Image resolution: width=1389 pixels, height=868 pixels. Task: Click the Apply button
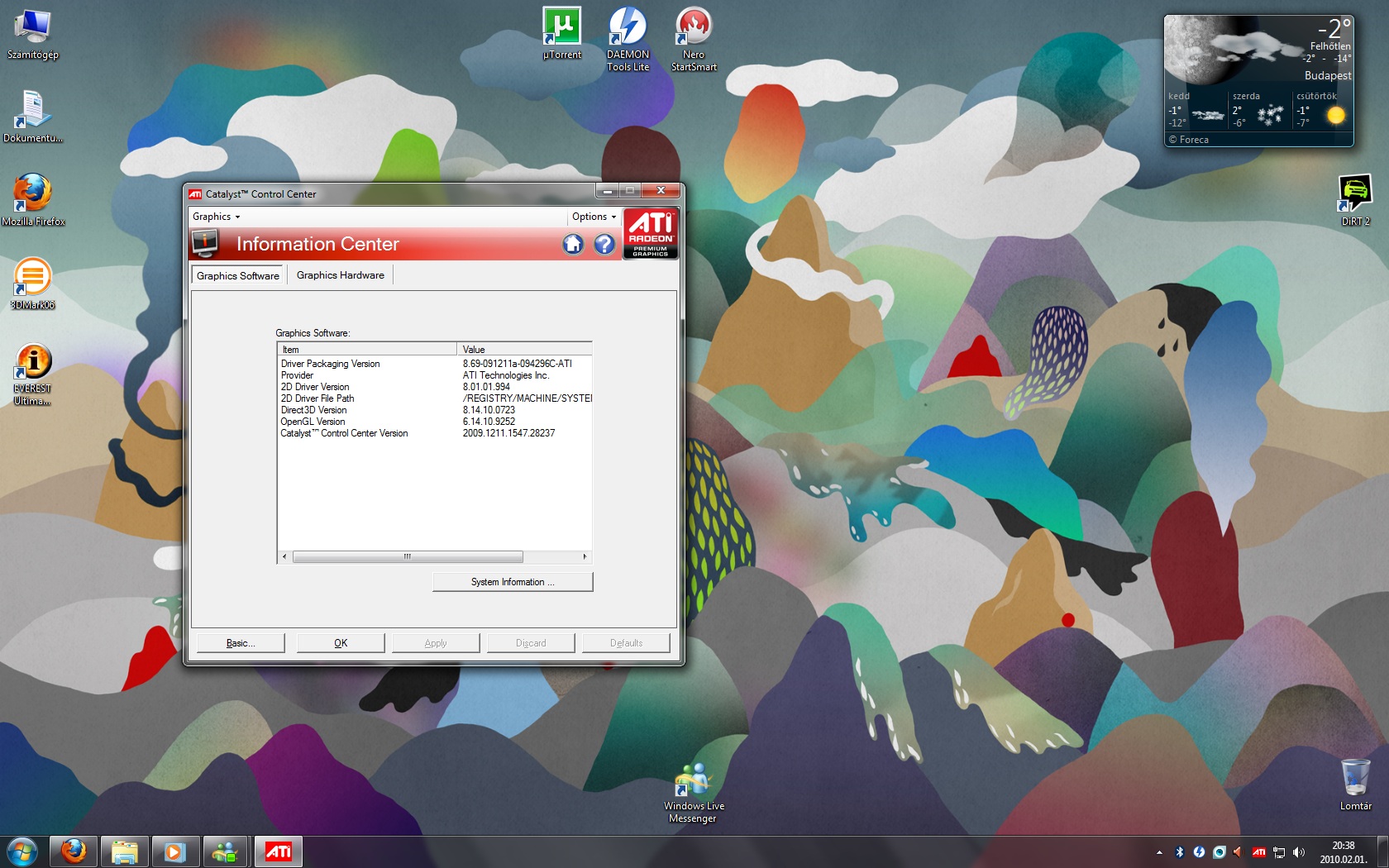click(436, 643)
